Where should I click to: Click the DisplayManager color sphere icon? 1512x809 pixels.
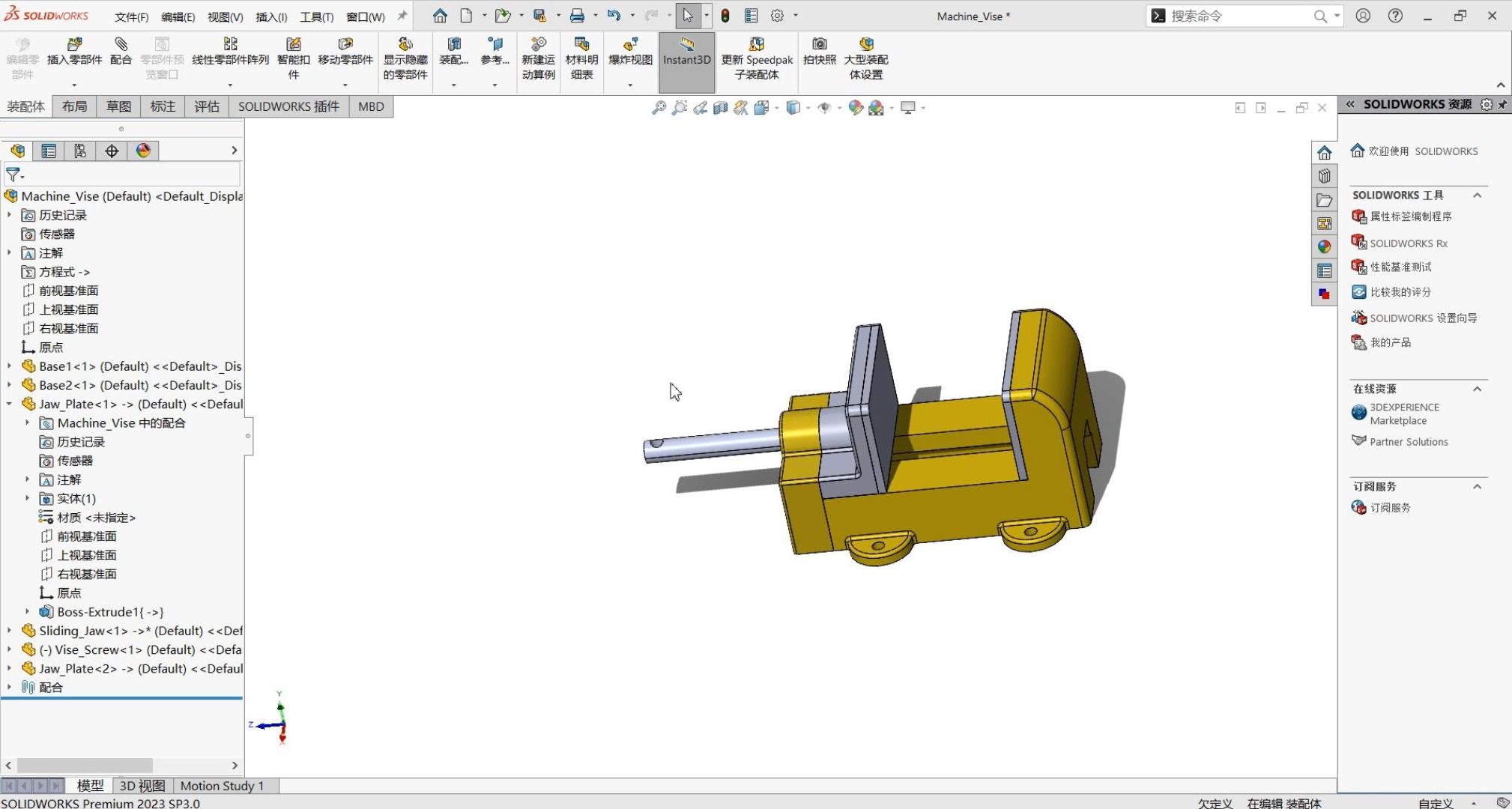(143, 151)
